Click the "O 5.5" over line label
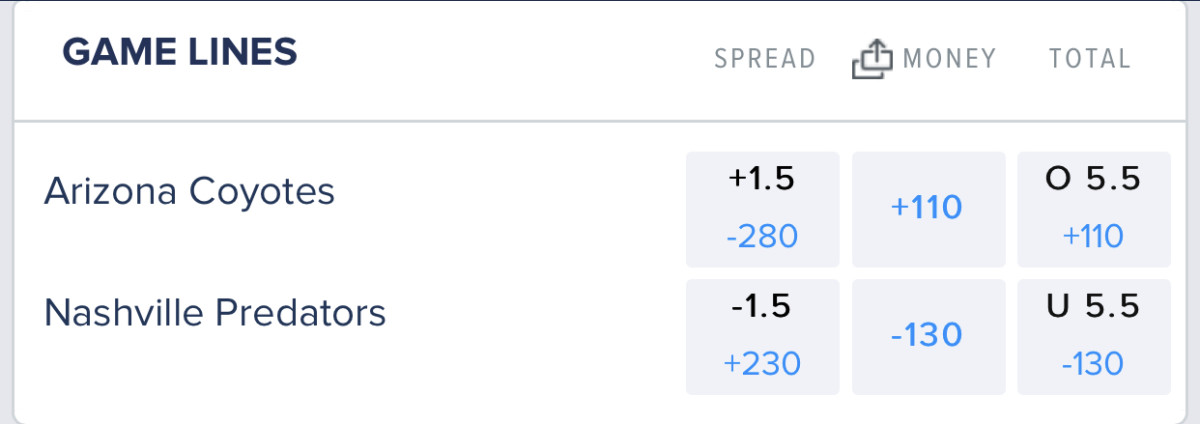Image resolution: width=1200 pixels, height=424 pixels. tap(1094, 180)
